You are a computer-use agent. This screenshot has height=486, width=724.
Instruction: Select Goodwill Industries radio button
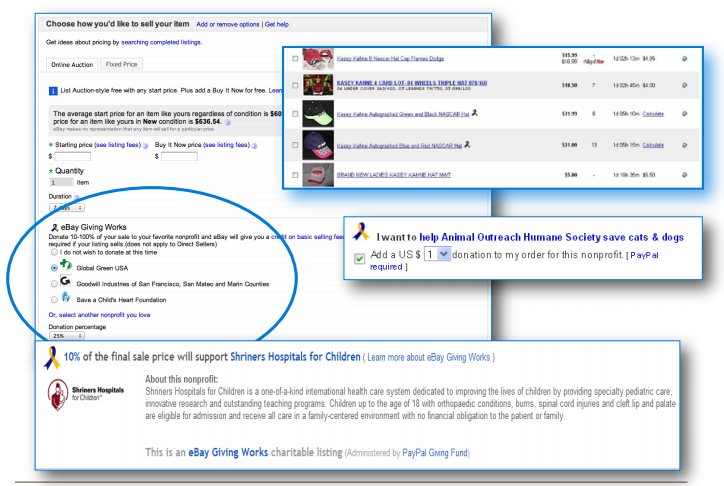click(54, 284)
